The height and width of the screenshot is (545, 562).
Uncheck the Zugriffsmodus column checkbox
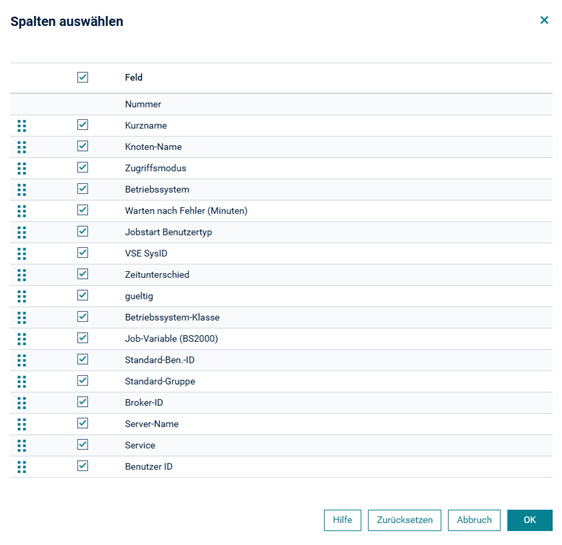pos(82,167)
